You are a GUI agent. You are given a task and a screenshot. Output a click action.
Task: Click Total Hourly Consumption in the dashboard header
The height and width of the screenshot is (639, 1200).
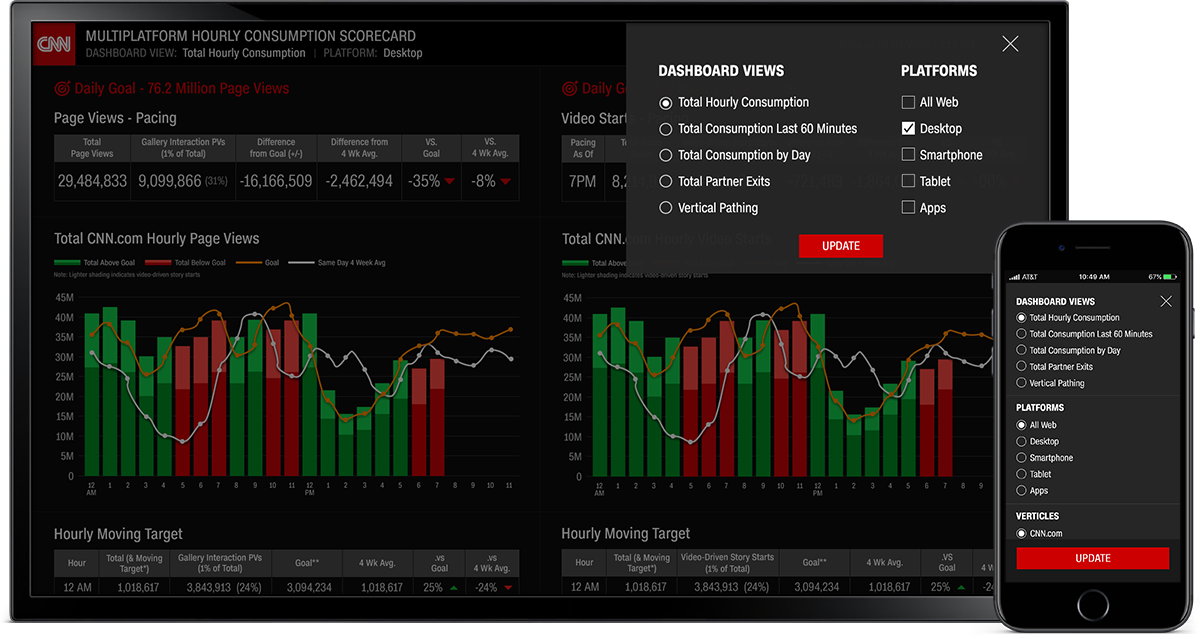[244, 53]
